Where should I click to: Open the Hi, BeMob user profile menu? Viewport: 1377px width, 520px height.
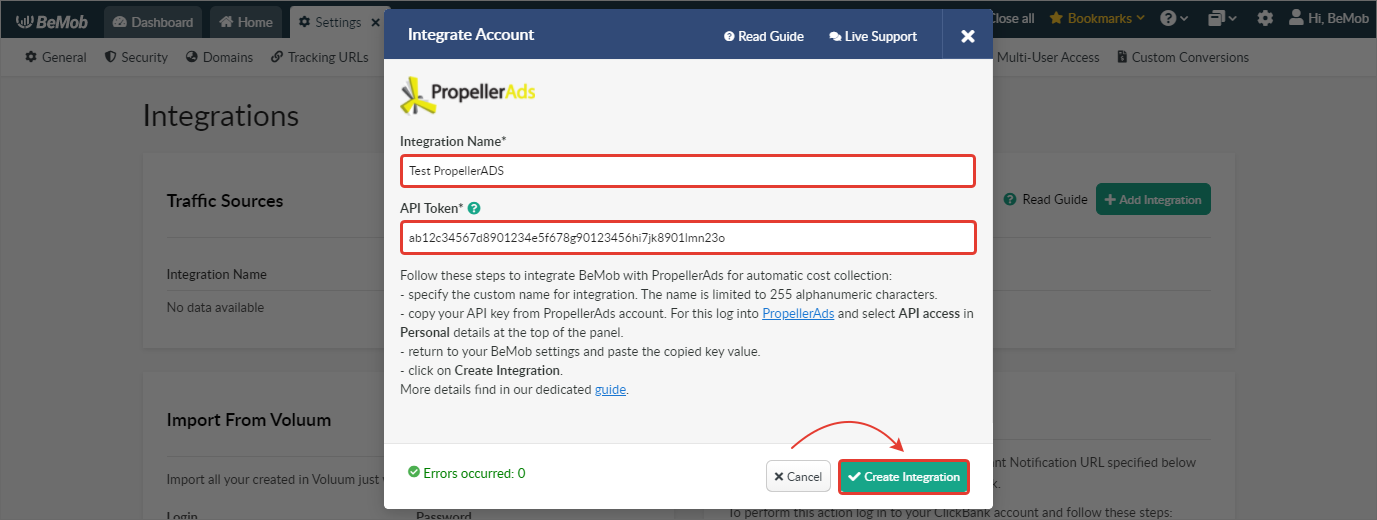(1326, 18)
